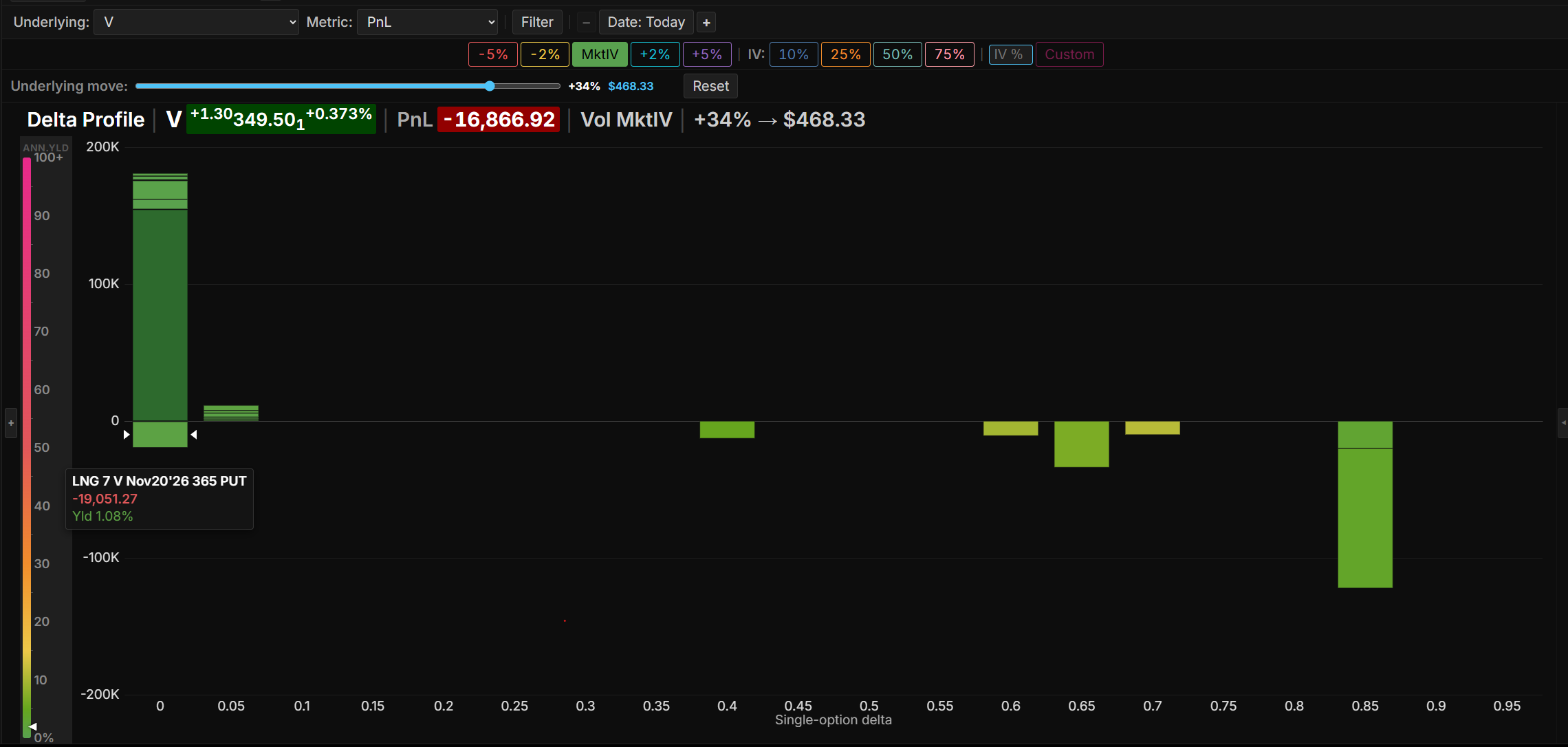Select the +5% vol shift preset
The height and width of the screenshot is (747, 1568).
point(707,54)
